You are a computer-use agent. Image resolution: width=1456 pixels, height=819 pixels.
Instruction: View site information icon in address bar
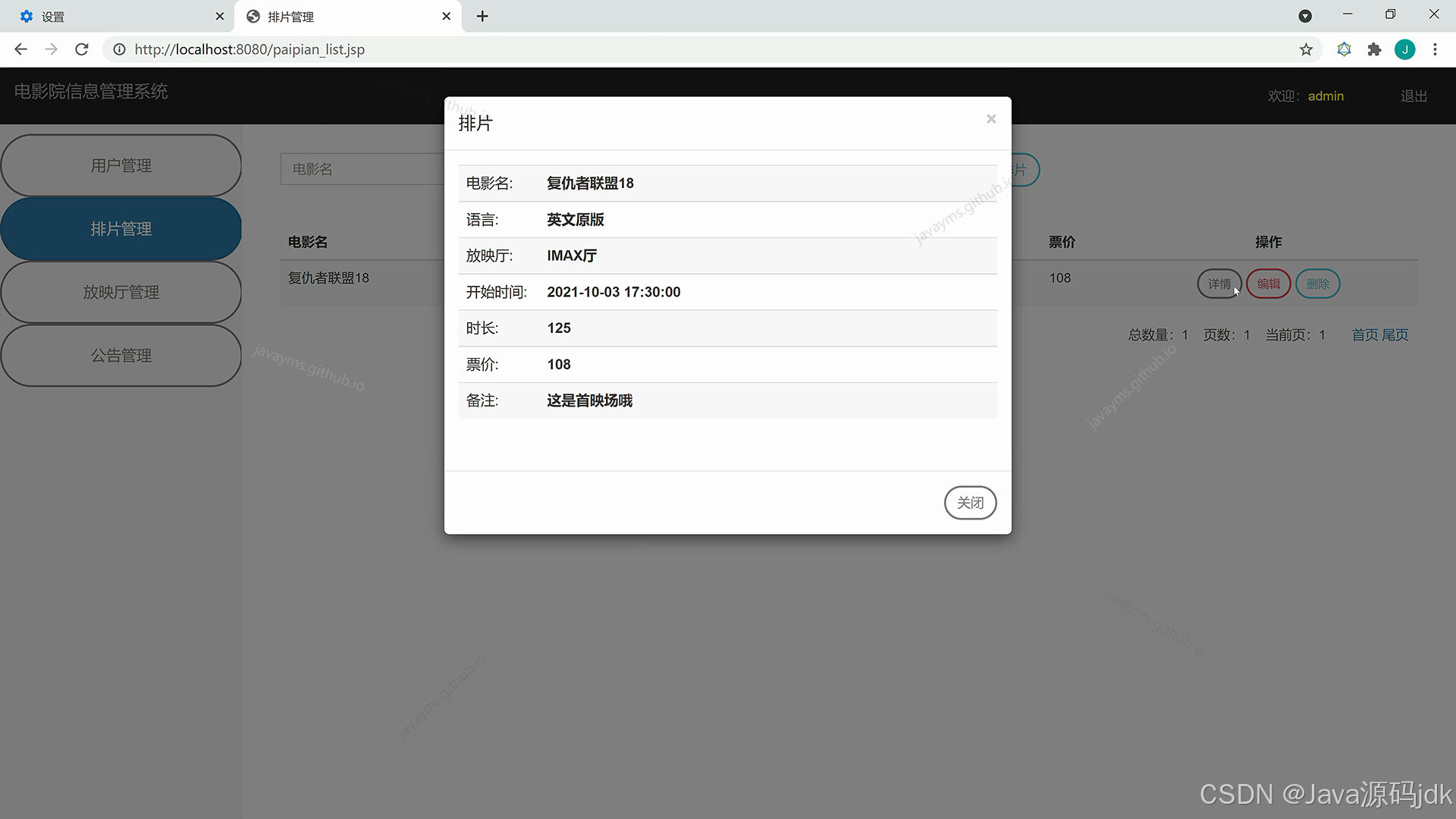[119, 49]
